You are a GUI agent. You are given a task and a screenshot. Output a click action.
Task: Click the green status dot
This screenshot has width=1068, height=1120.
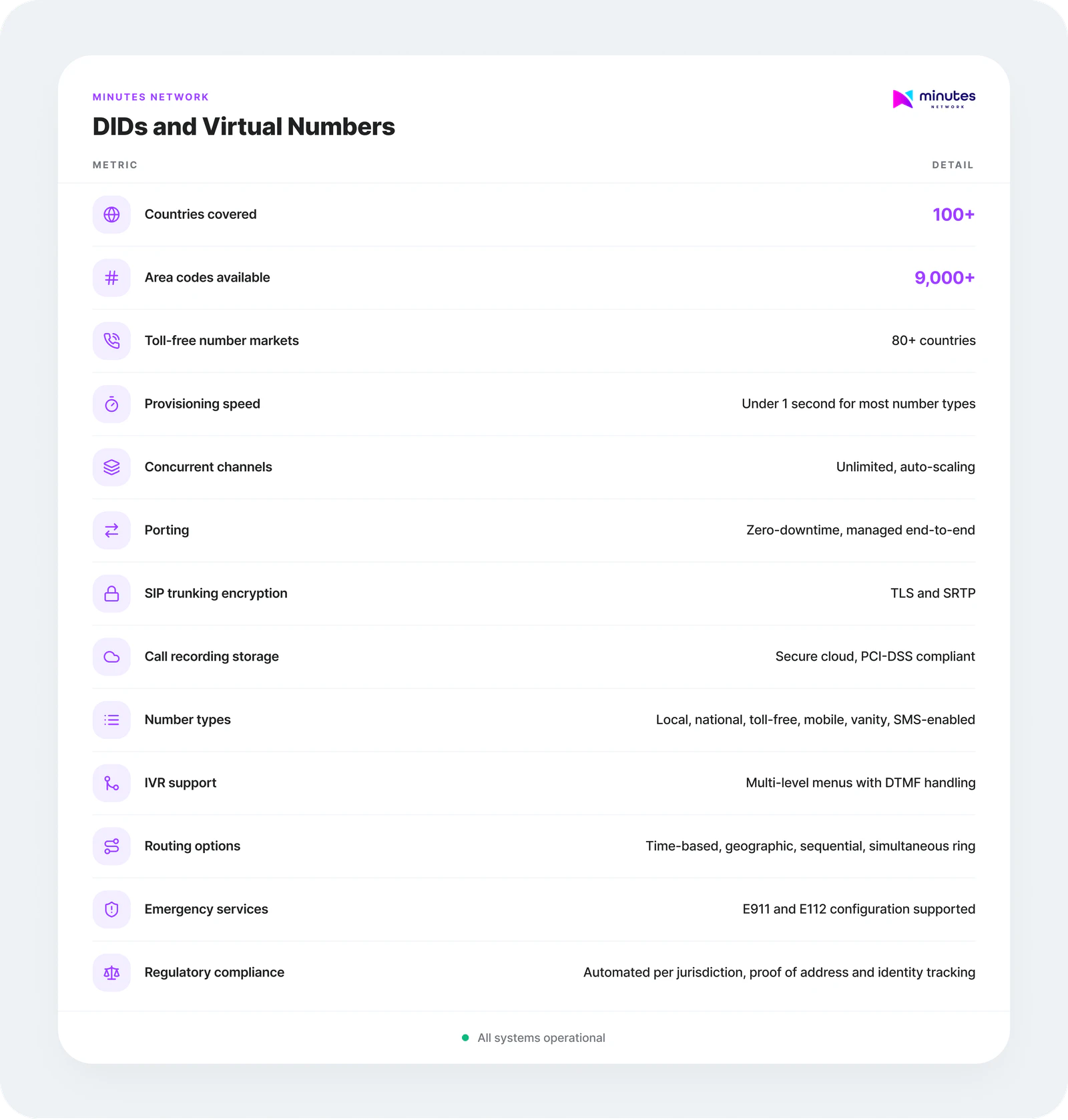(465, 1038)
